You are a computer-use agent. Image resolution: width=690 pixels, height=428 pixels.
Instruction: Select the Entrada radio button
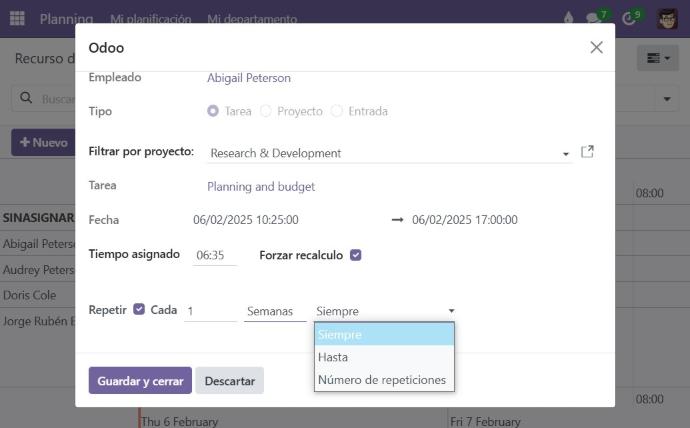coord(337,111)
